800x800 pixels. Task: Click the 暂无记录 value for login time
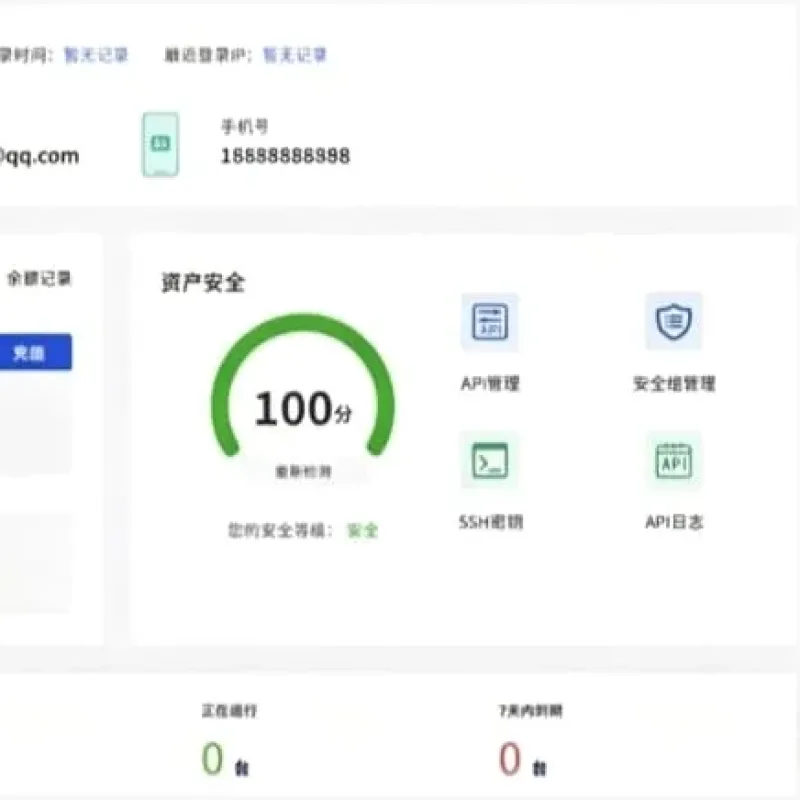click(x=95, y=55)
